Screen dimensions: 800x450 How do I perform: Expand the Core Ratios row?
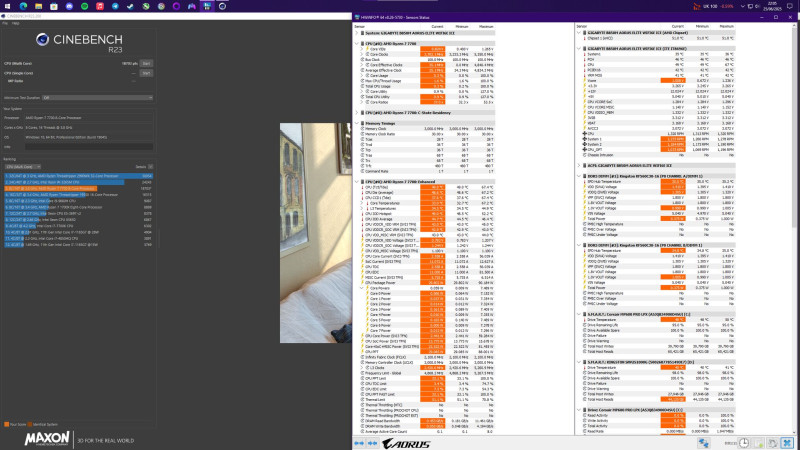362,102
